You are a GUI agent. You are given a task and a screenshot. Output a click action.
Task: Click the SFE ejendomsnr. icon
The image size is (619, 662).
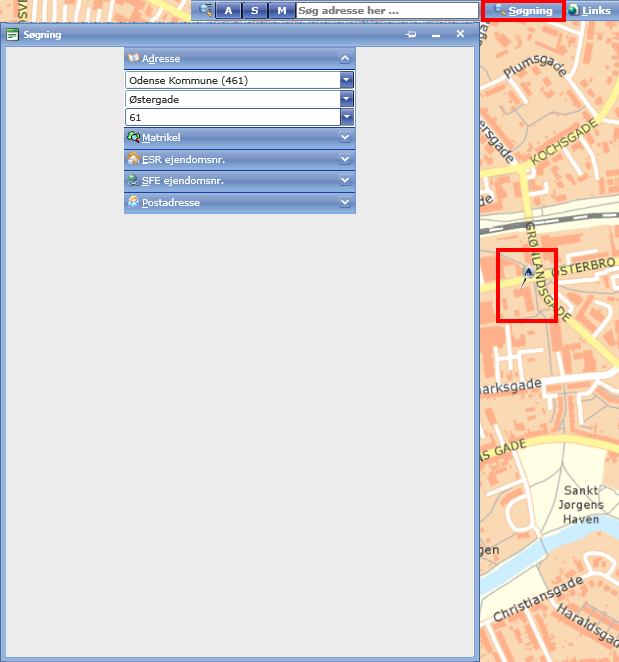point(133,180)
